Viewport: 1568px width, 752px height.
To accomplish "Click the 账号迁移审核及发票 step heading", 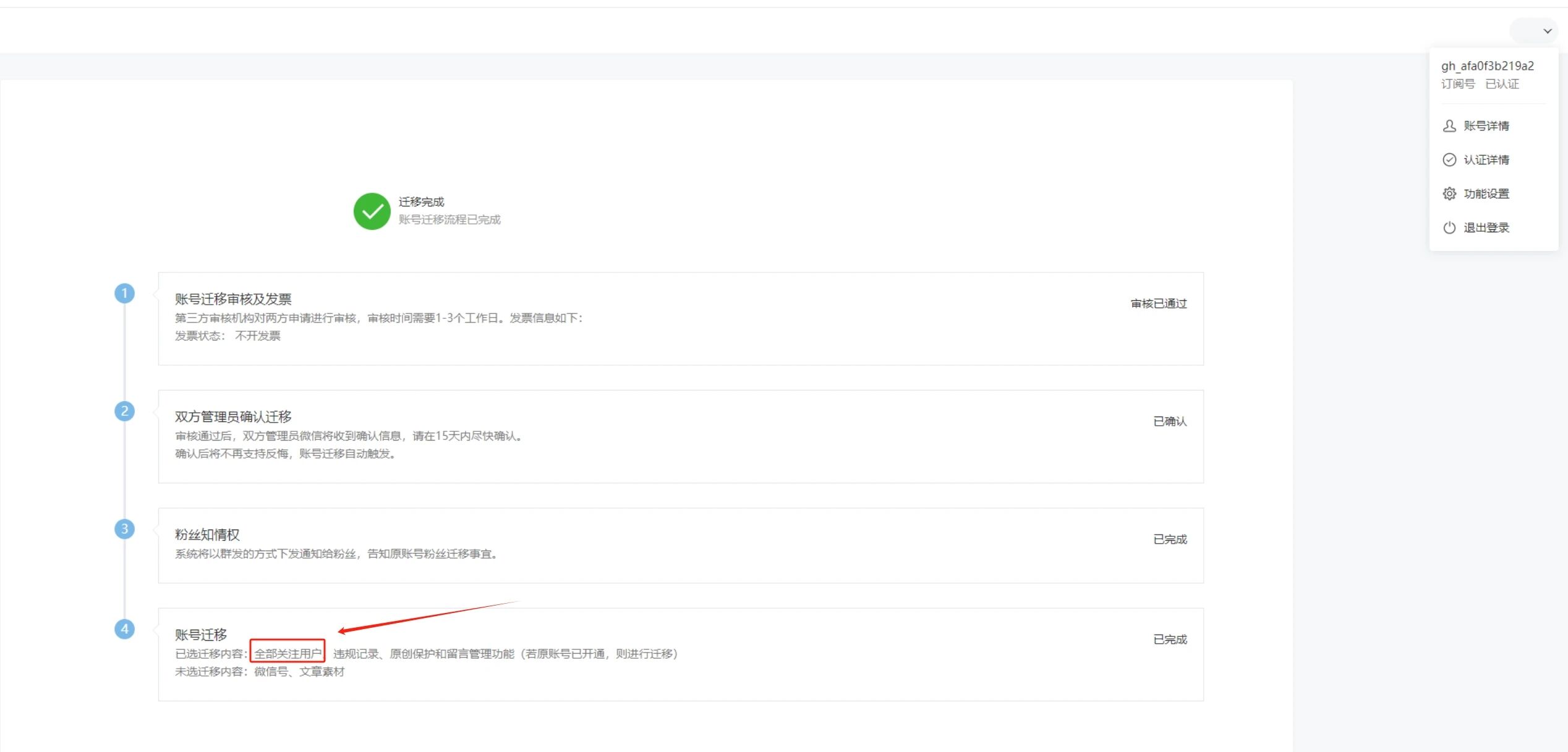I will pyautogui.click(x=233, y=300).
